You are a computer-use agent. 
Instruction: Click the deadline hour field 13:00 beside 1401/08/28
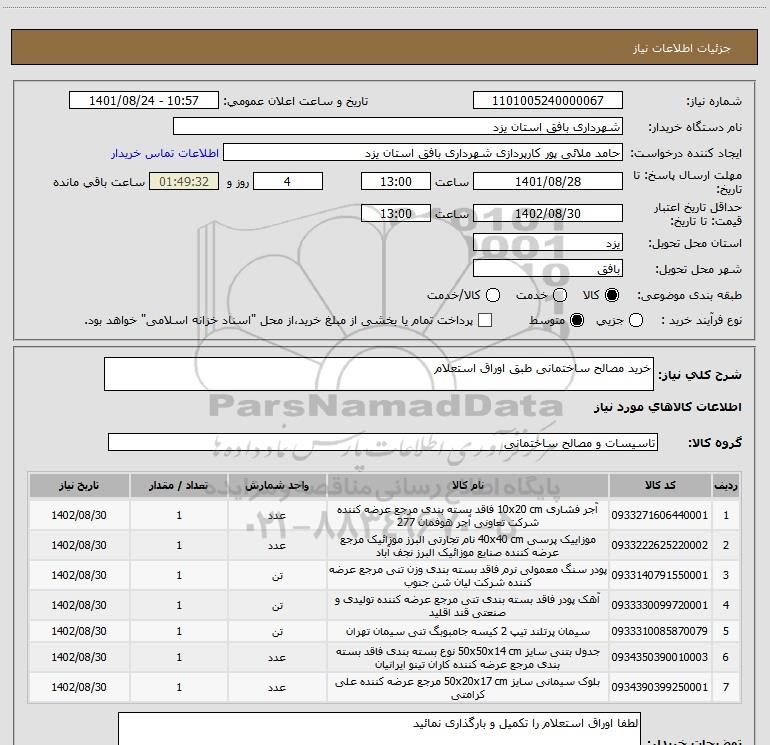pos(396,181)
